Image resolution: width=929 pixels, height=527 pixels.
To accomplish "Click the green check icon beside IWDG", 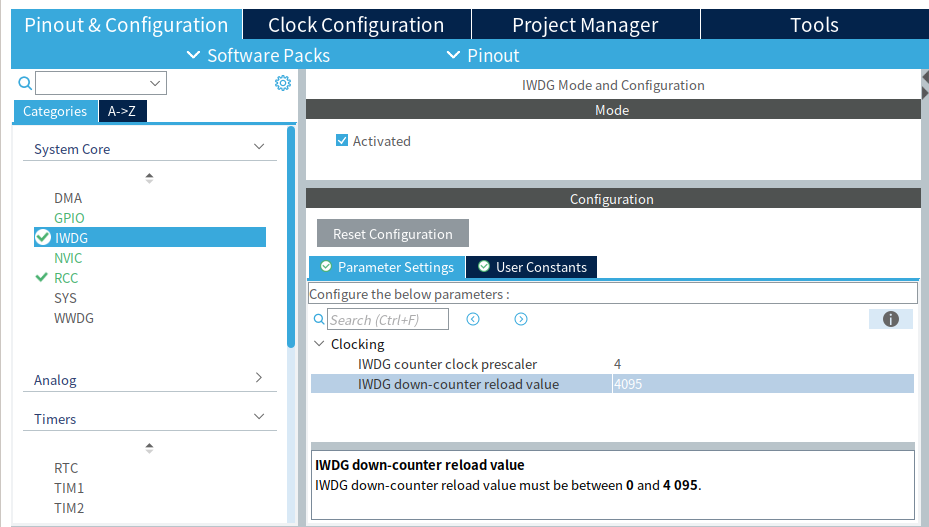I will click(x=42, y=237).
